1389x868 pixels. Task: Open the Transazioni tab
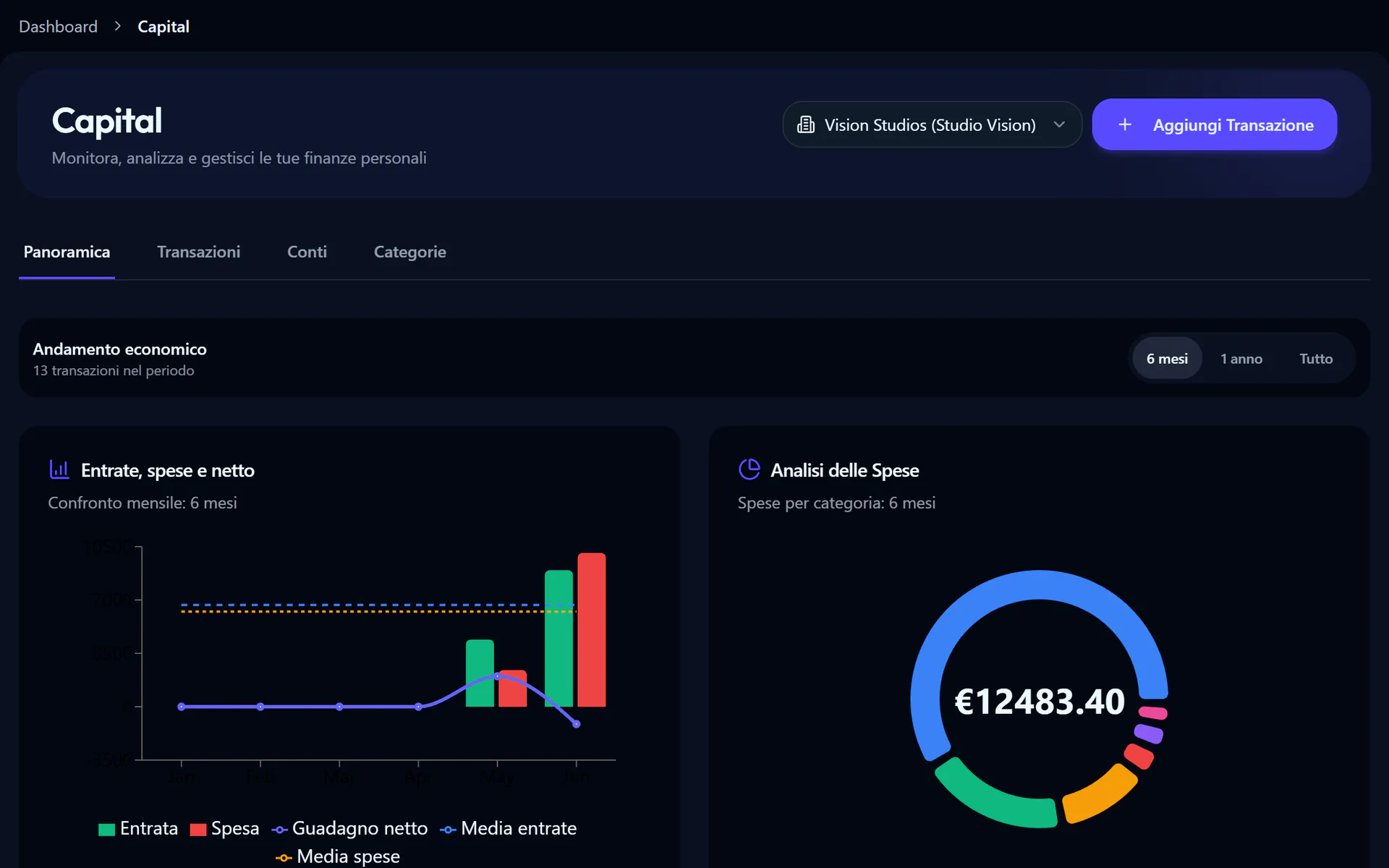(x=198, y=252)
